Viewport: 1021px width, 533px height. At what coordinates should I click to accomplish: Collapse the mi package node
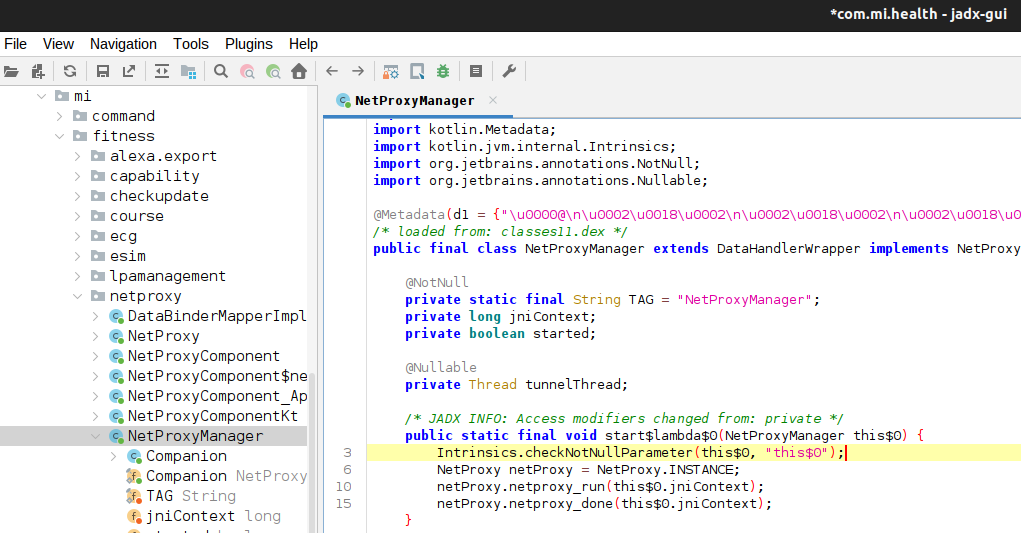point(42,96)
